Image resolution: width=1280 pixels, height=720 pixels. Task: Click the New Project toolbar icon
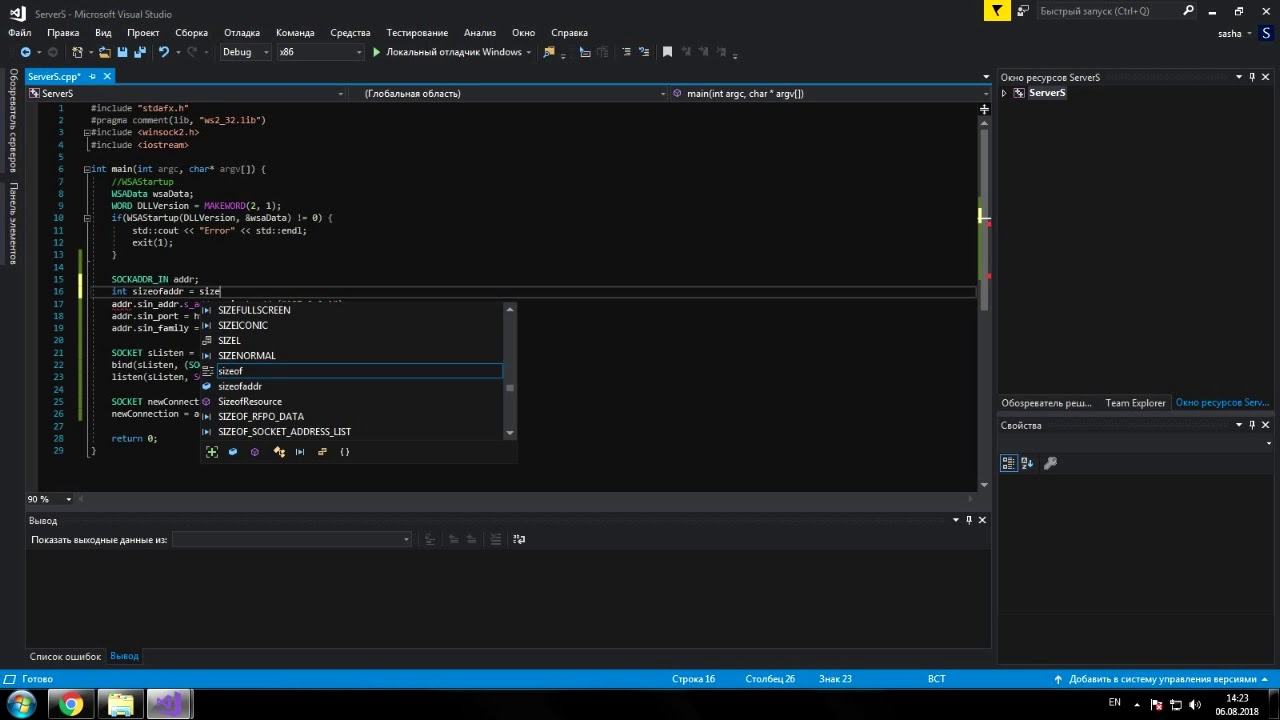click(x=78, y=52)
